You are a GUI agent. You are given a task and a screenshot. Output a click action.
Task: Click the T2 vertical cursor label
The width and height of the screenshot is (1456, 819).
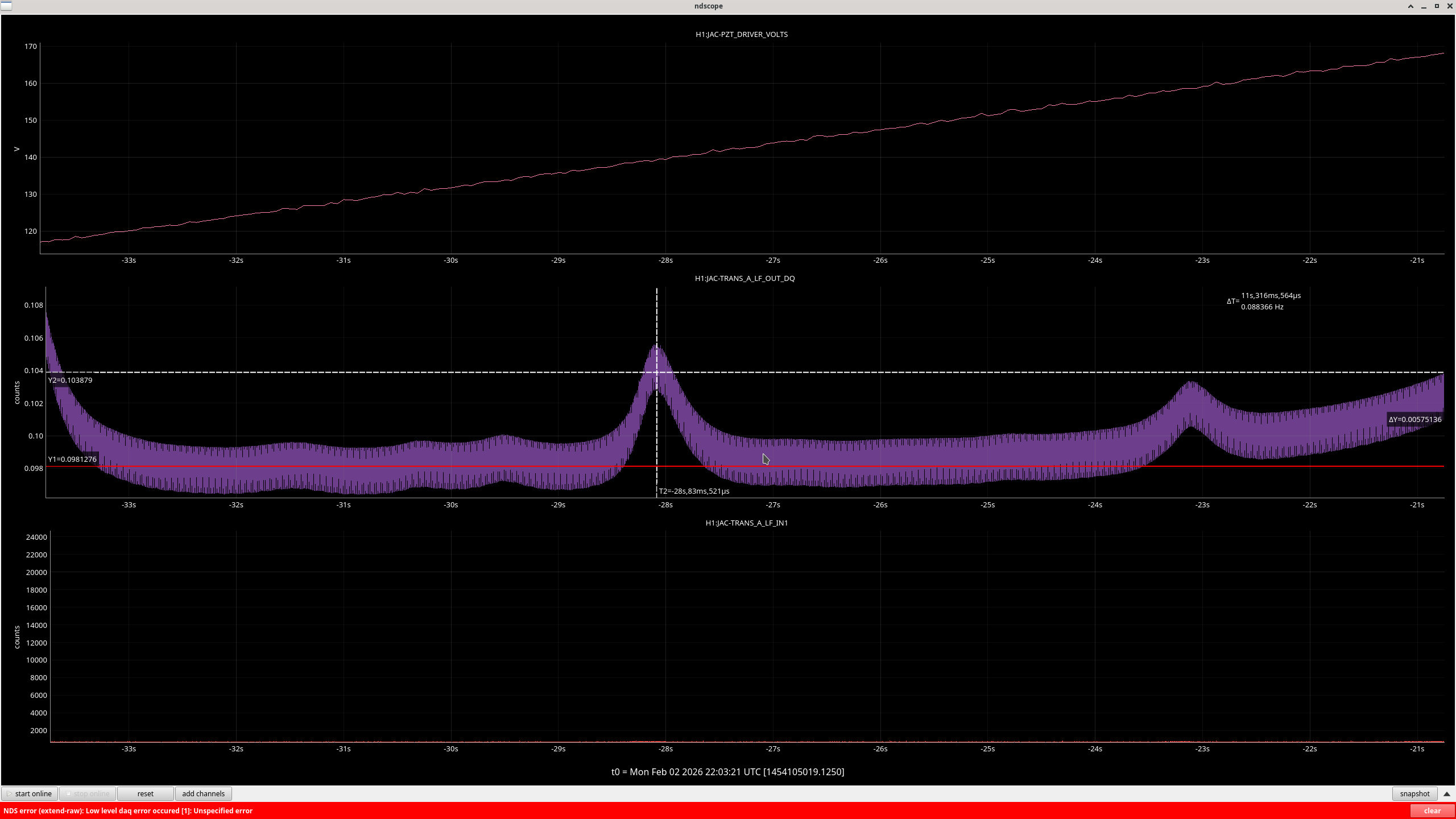coord(694,491)
